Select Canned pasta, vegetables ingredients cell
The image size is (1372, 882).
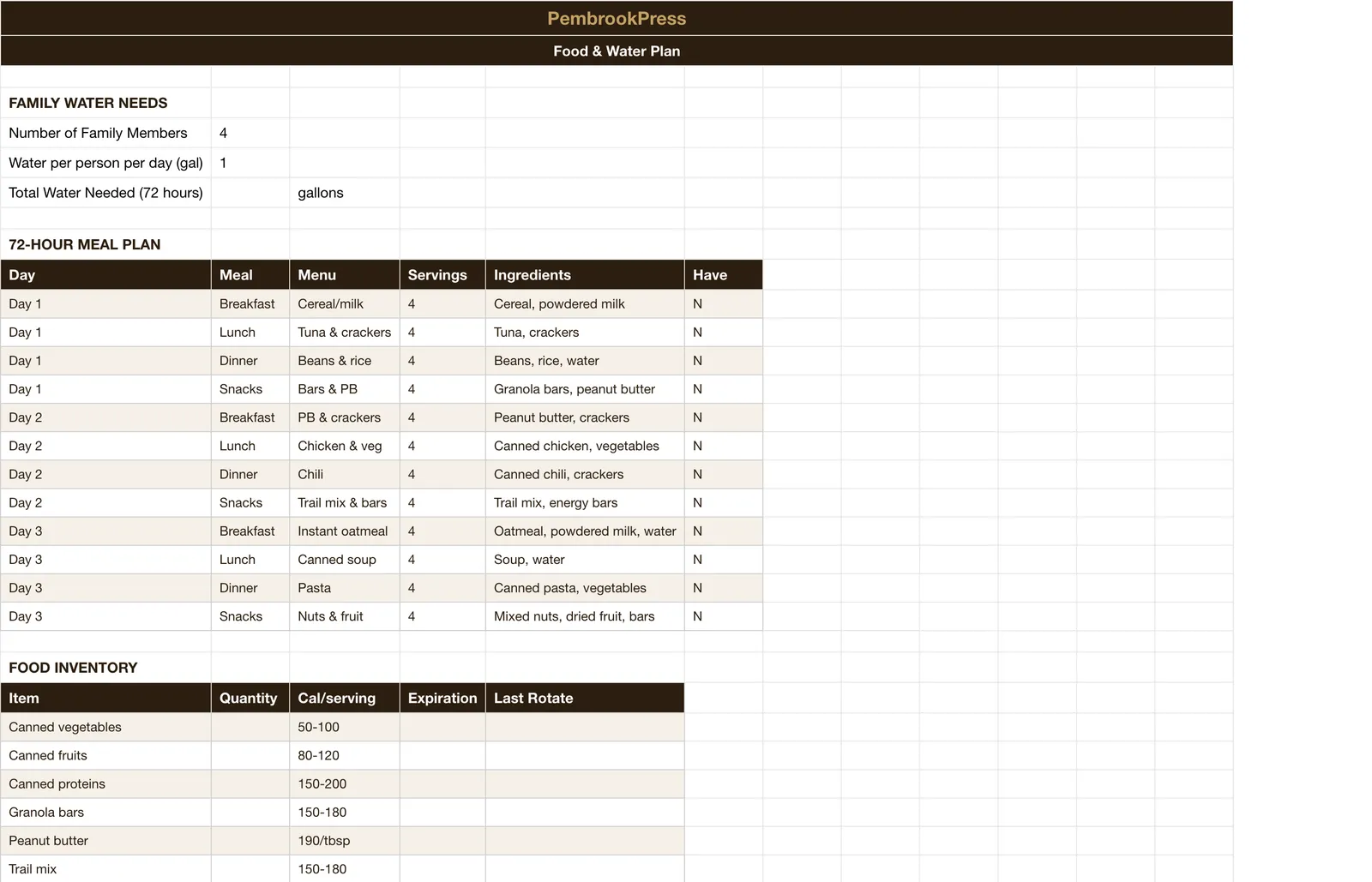pyautogui.click(x=585, y=588)
